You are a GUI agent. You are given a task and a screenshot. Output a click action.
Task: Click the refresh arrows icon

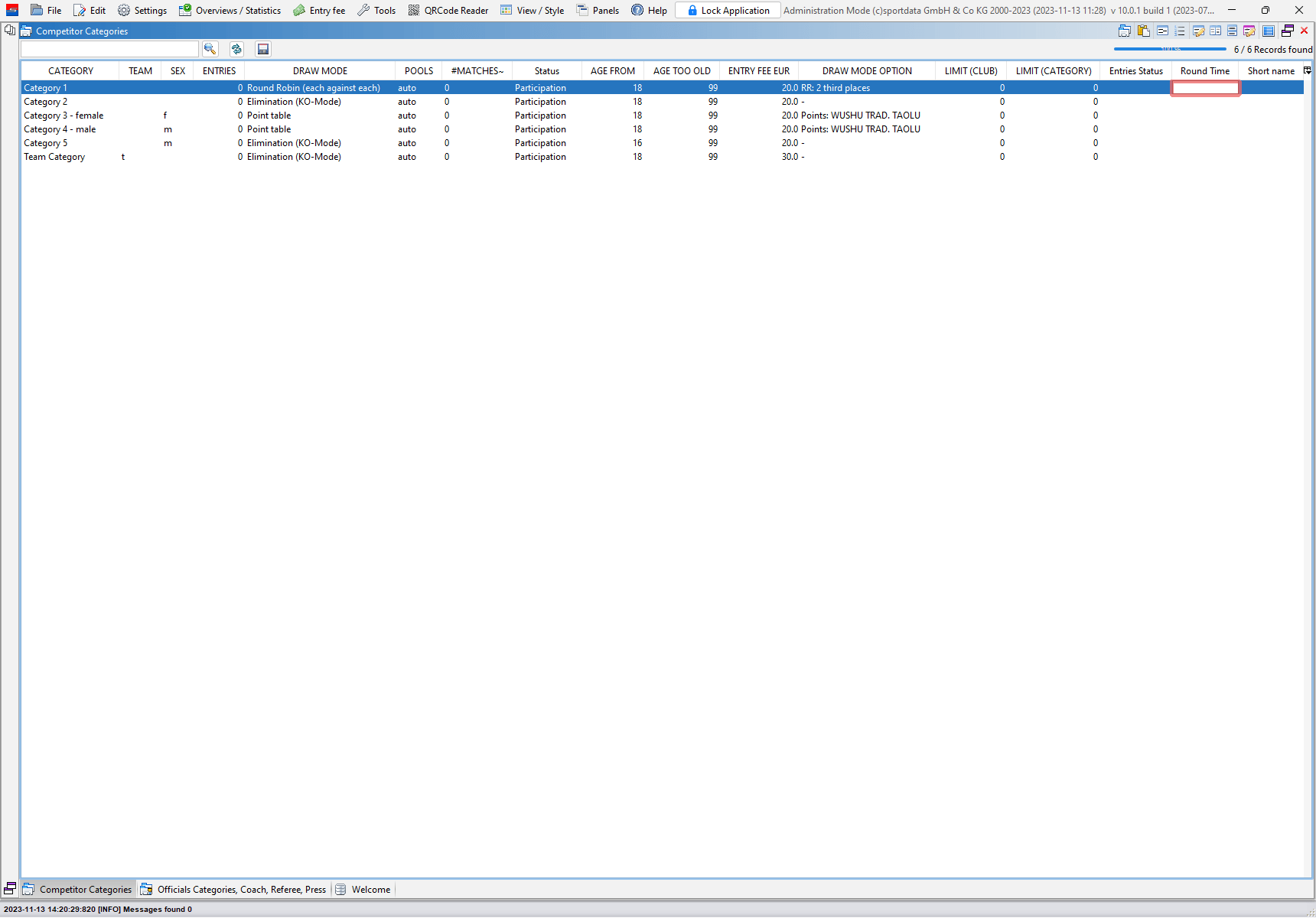pyautogui.click(x=236, y=49)
